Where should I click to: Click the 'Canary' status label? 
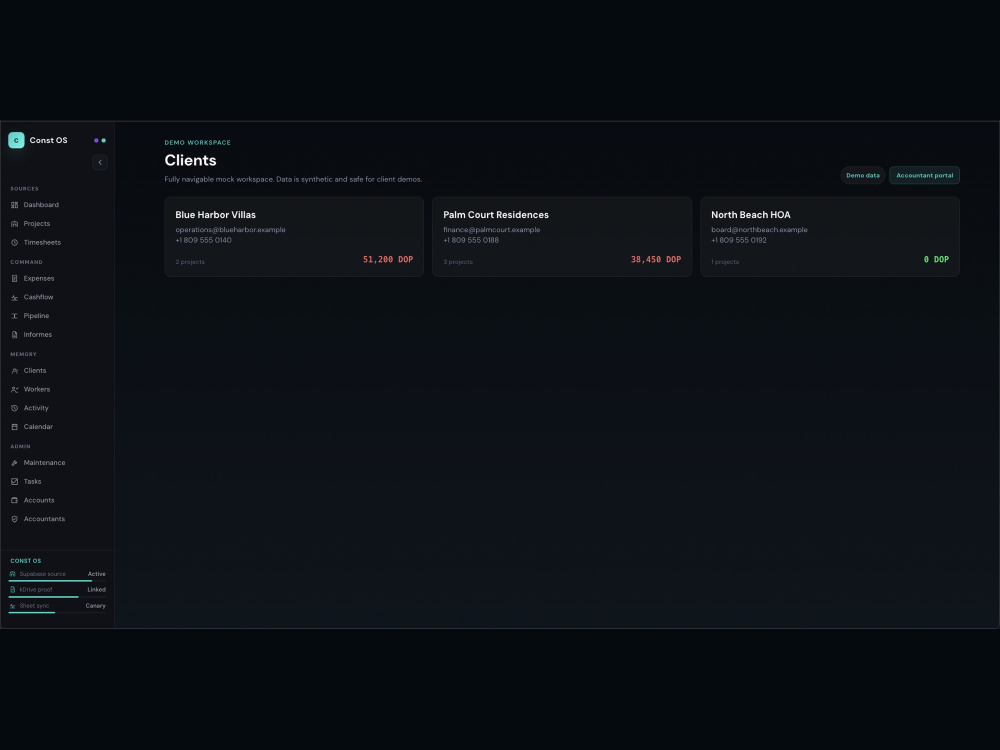coord(96,606)
